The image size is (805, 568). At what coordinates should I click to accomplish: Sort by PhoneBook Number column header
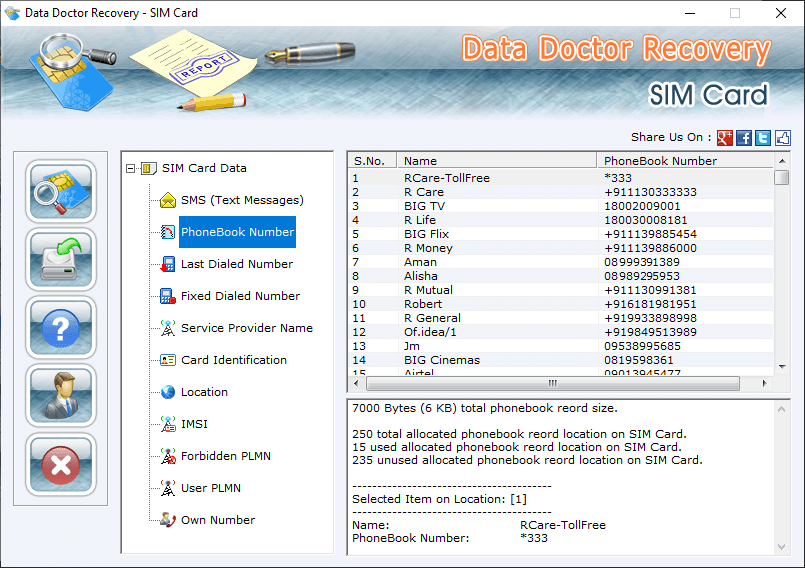click(x=685, y=161)
